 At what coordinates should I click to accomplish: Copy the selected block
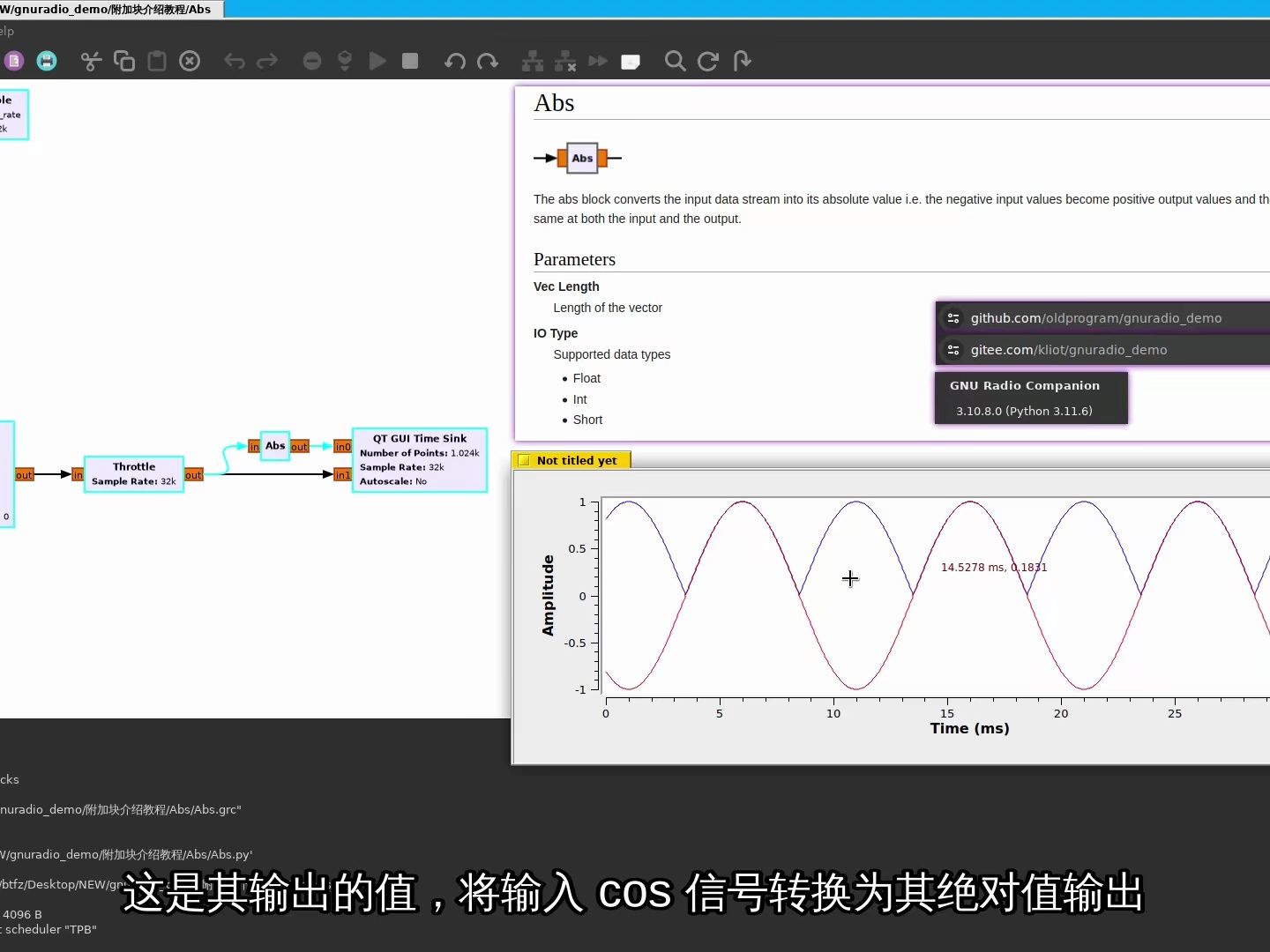point(124,61)
